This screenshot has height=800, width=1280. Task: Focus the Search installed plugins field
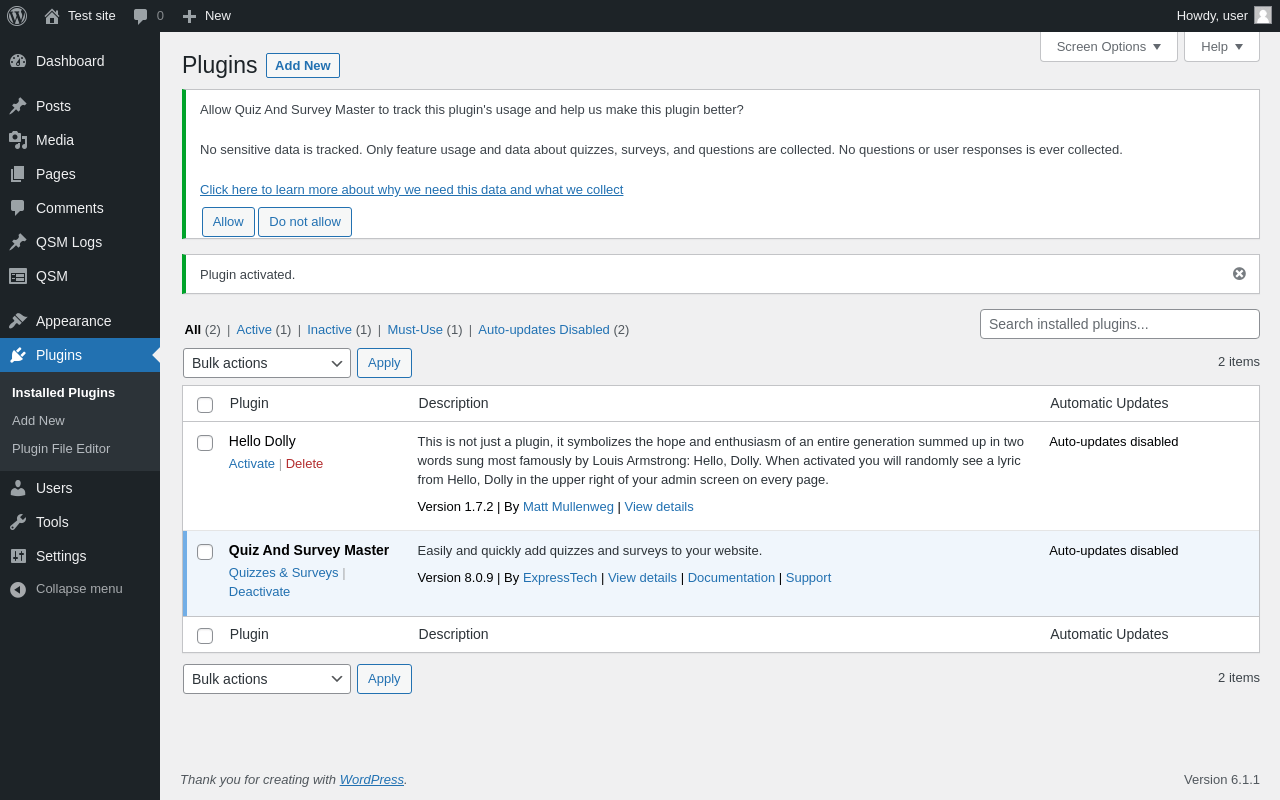tap(1119, 324)
